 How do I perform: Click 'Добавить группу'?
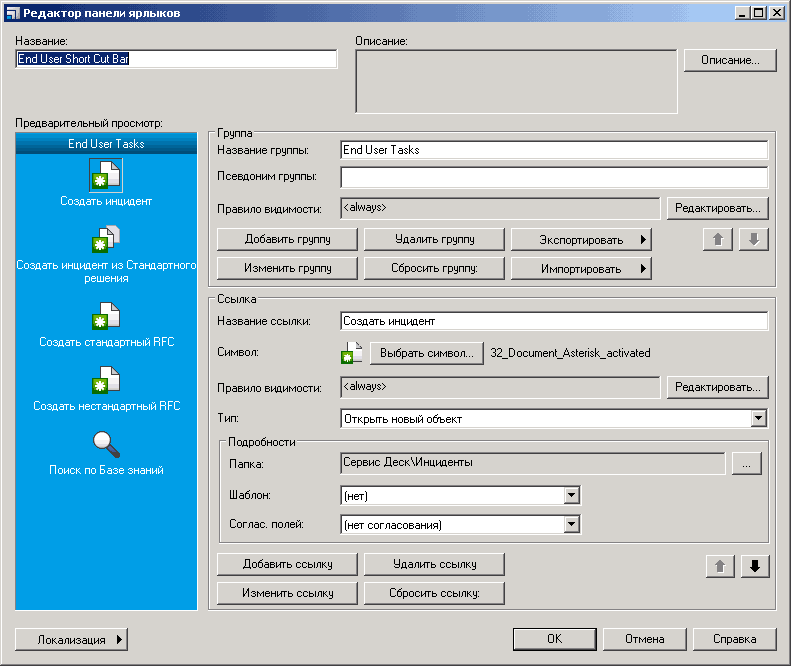point(288,239)
